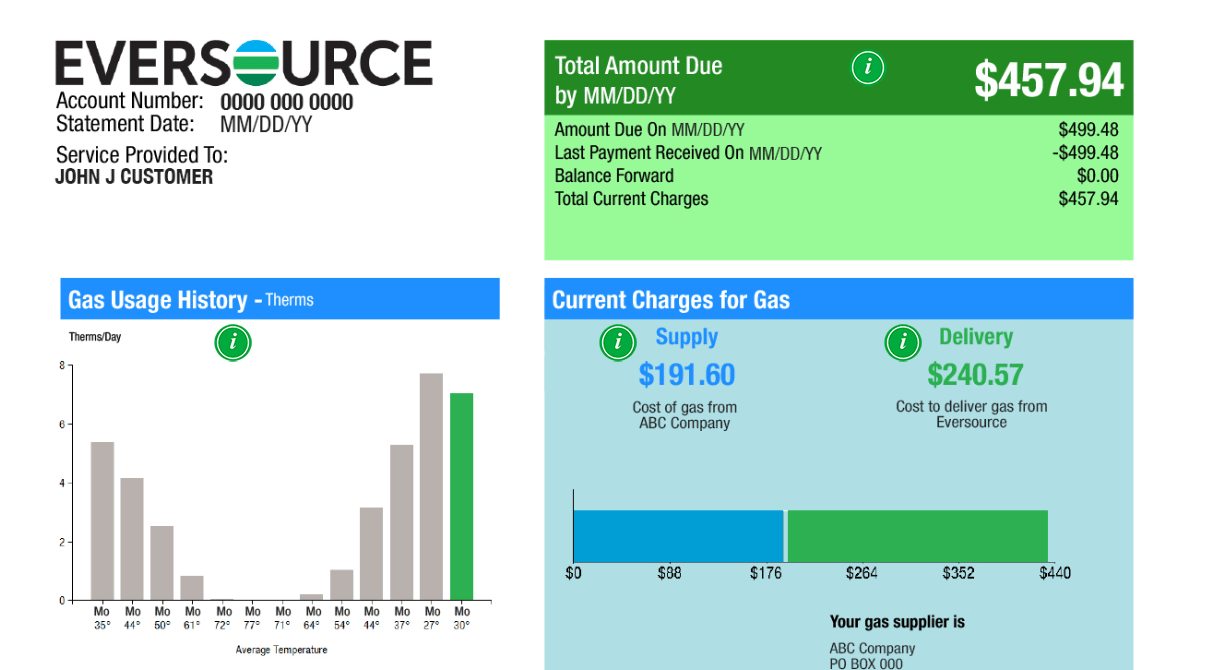Select the gray usage bar above 37°
The width and height of the screenshot is (1213, 670).
[x=401, y=522]
